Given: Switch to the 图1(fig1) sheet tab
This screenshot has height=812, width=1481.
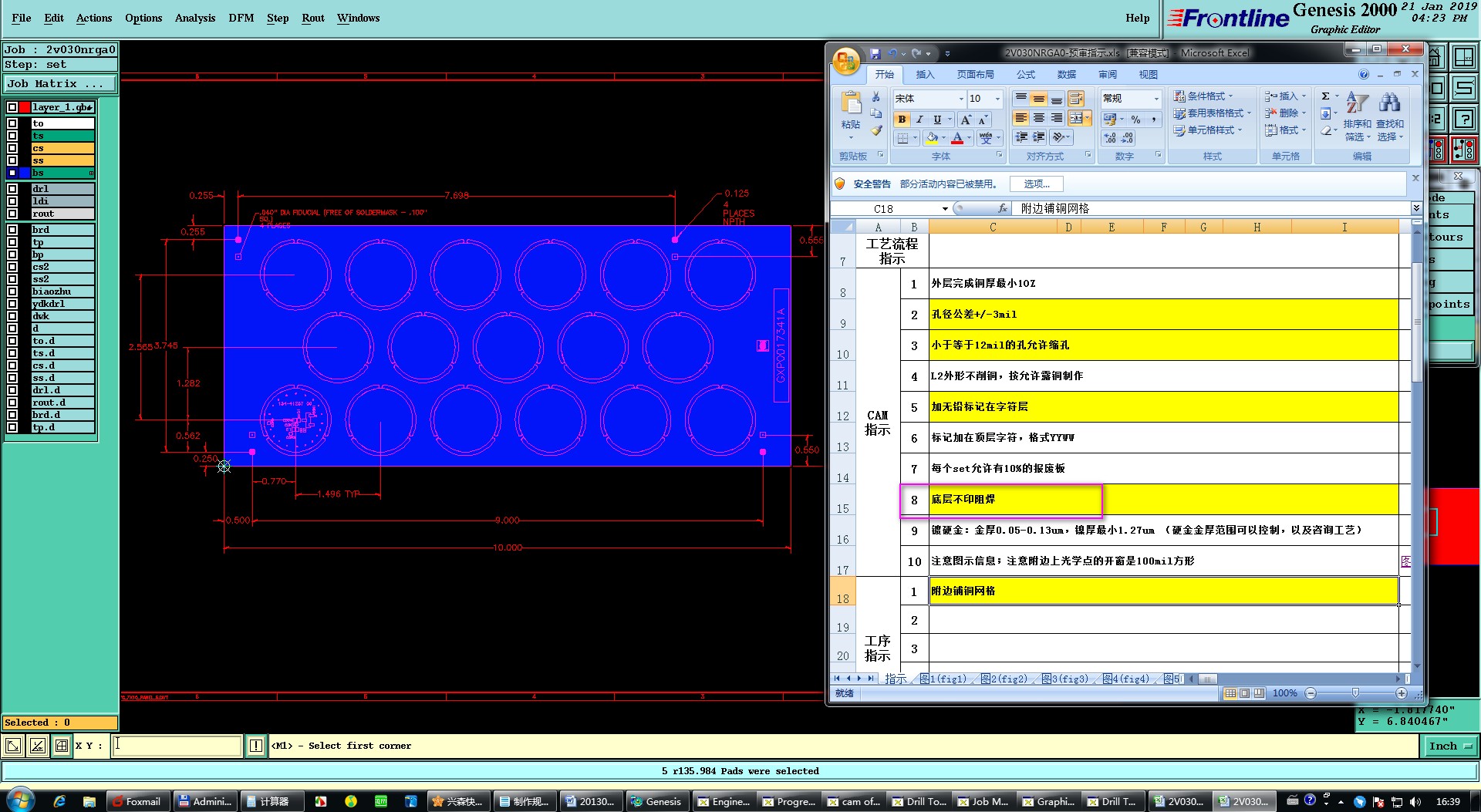Looking at the screenshot, I should (943, 679).
